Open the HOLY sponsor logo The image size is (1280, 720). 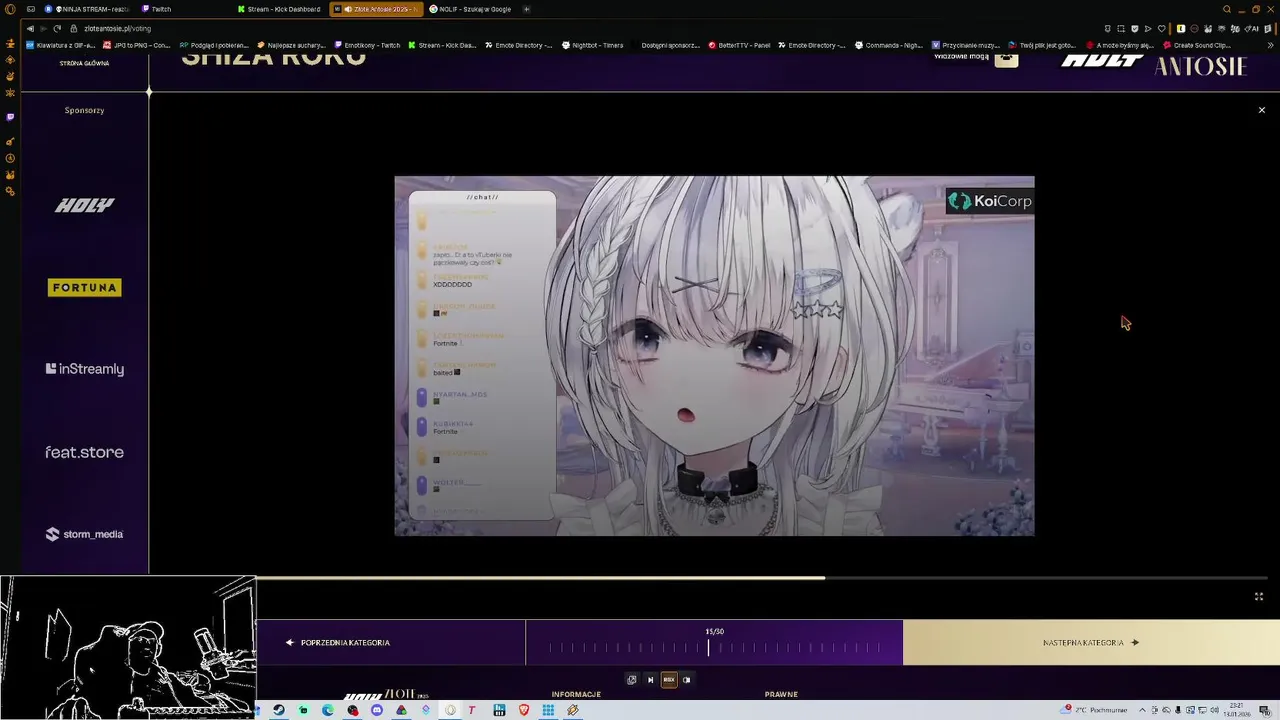pyautogui.click(x=85, y=205)
